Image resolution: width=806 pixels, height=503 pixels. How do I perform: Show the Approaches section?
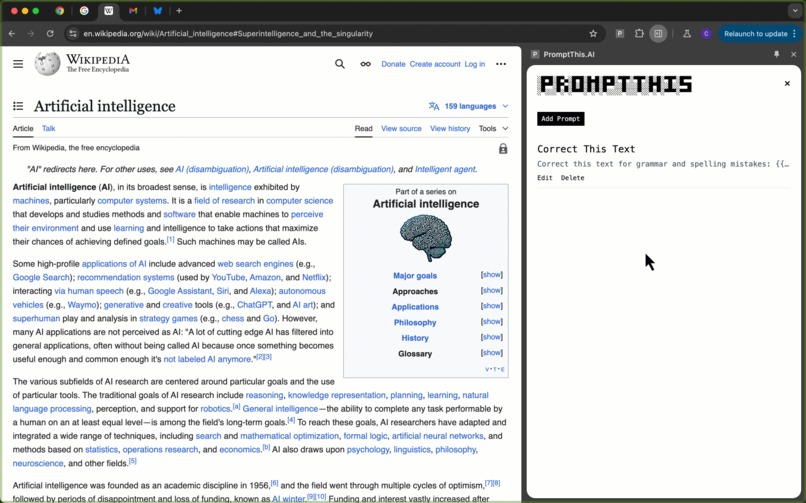pyautogui.click(x=491, y=290)
